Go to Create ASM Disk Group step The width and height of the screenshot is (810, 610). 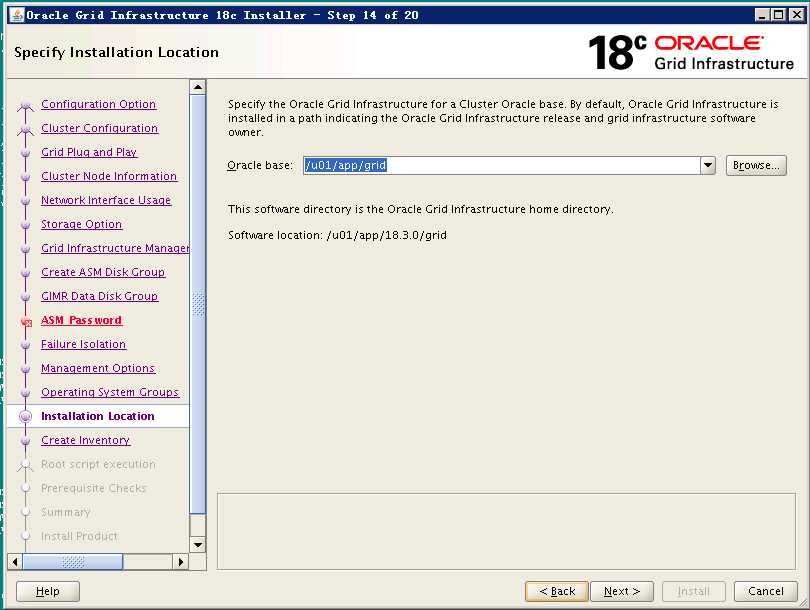pyautogui.click(x=103, y=272)
